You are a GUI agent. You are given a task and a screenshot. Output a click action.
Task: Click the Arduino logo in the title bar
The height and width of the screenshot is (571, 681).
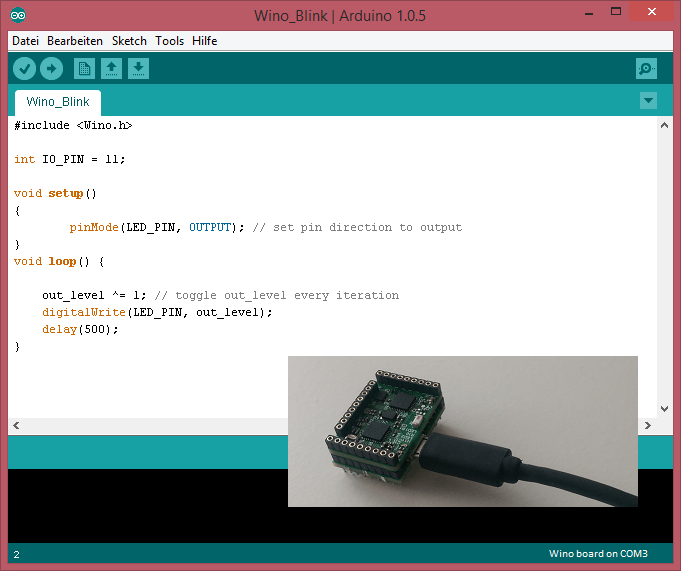tap(18, 15)
